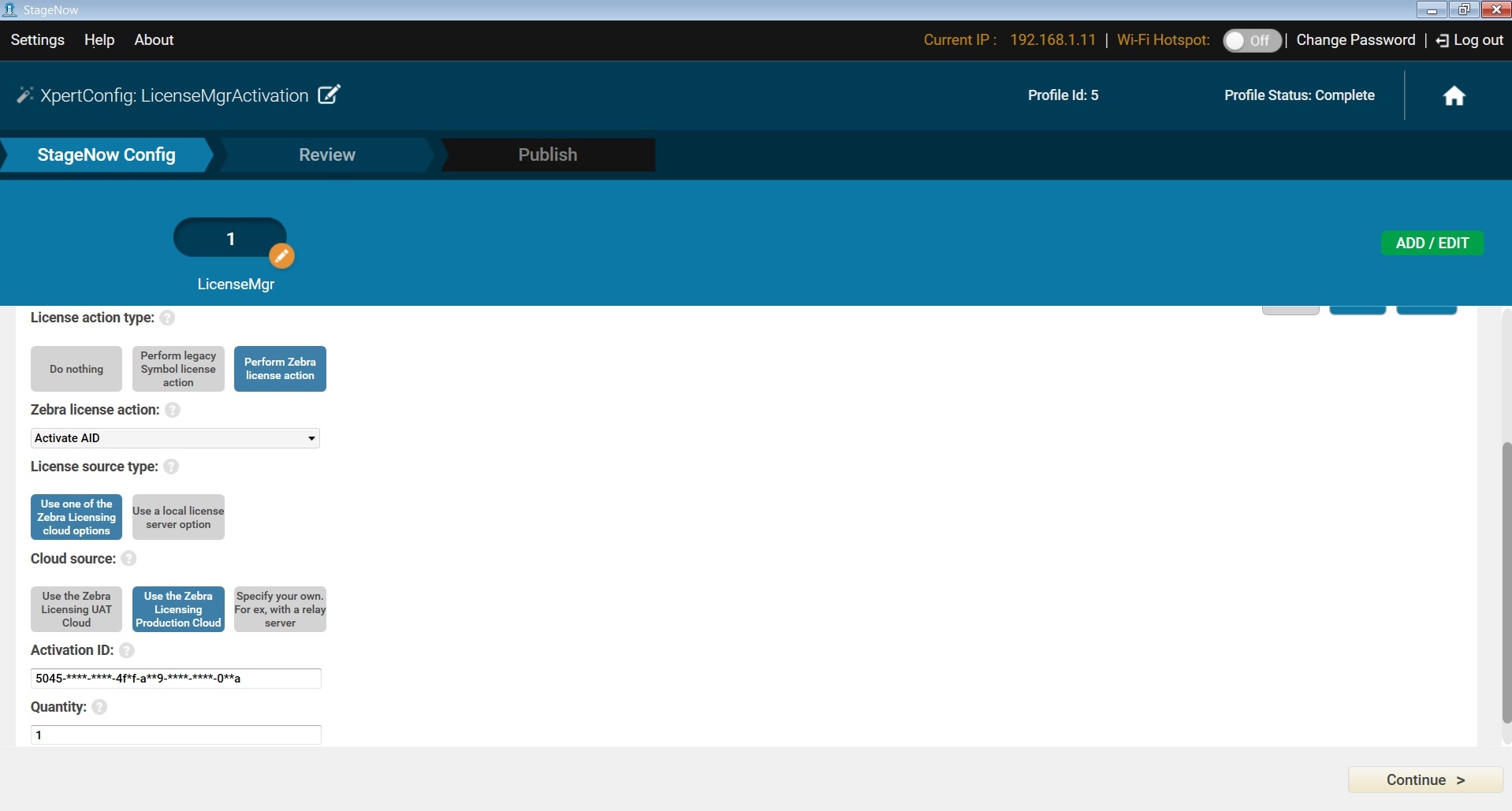The height and width of the screenshot is (811, 1512).
Task: Open help for Zebra license action
Action: tap(173, 410)
